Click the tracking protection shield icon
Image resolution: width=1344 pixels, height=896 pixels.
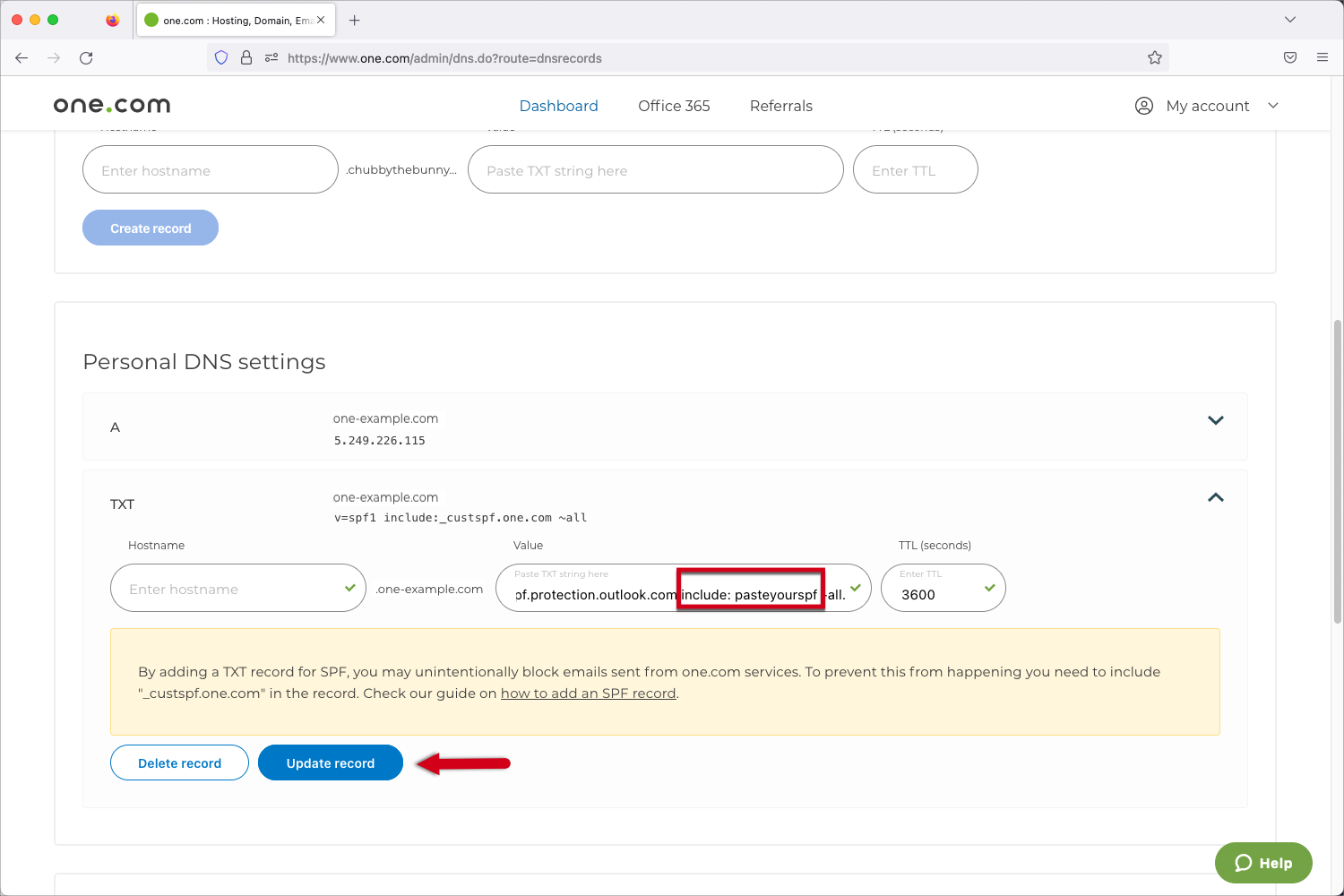click(220, 57)
